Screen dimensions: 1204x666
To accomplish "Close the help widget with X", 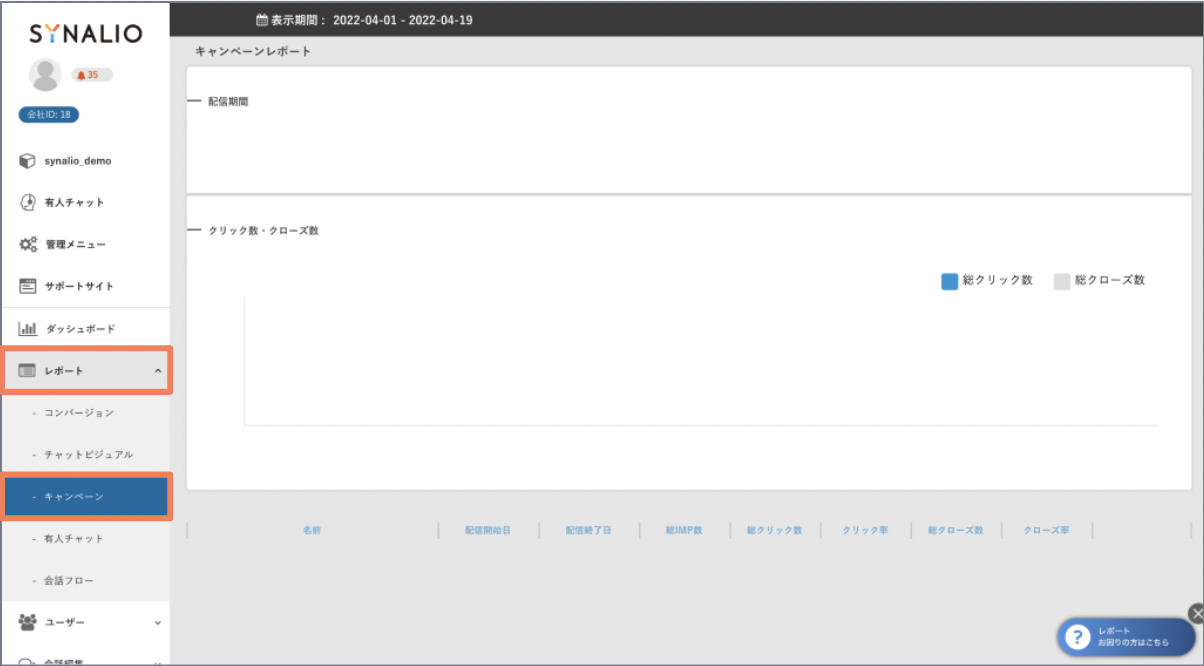I will 1196,613.
